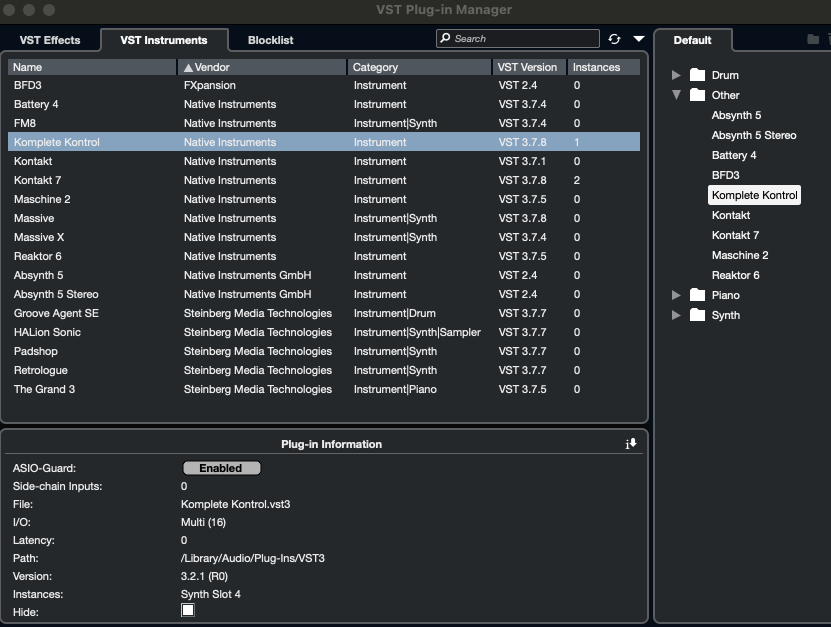Select the Default collection tab
The width and height of the screenshot is (831, 627).
[x=692, y=40]
